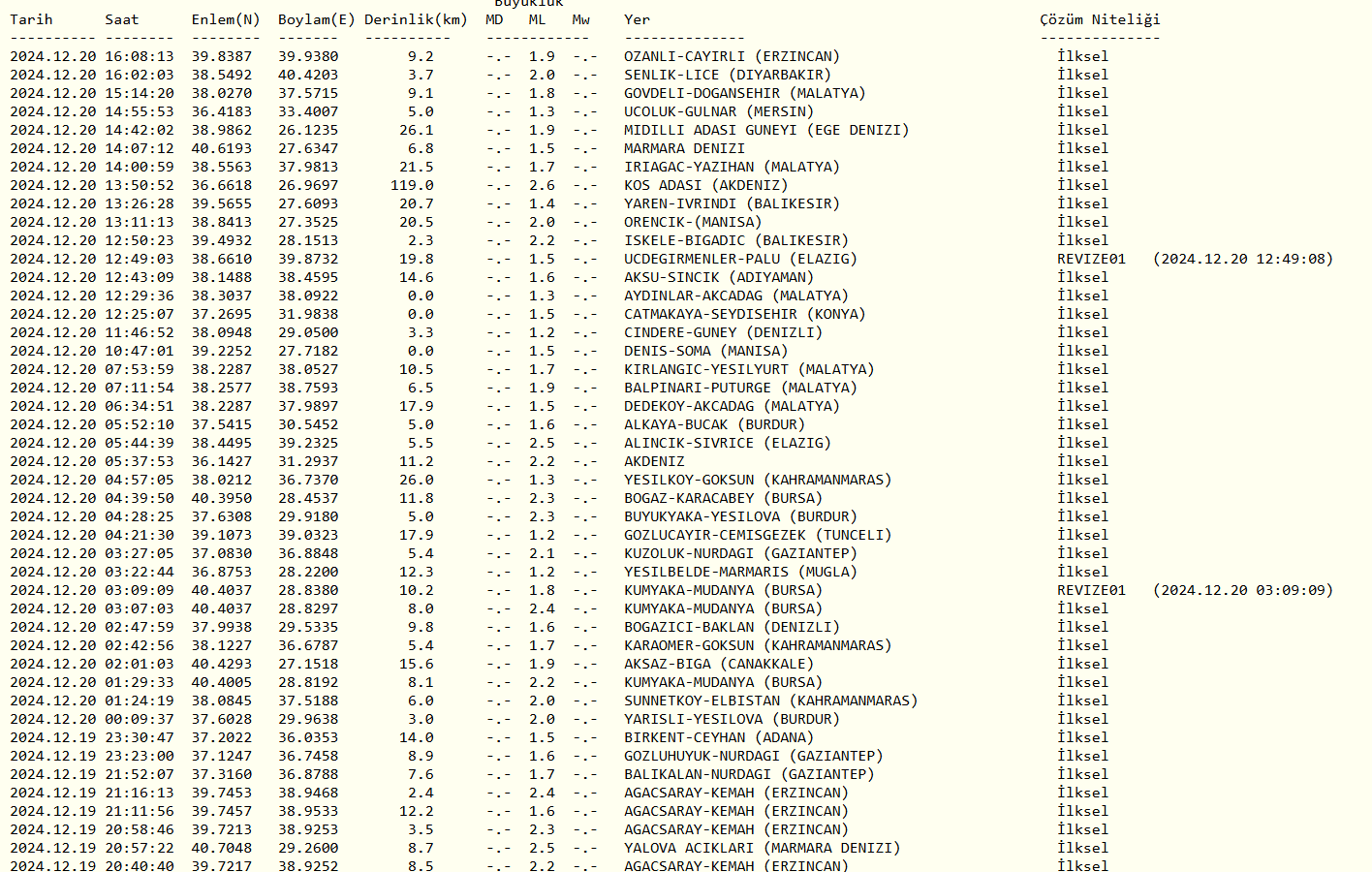1372x872 pixels.
Task: Click the Çözüm Niteliği column header
Action: click(x=1100, y=19)
